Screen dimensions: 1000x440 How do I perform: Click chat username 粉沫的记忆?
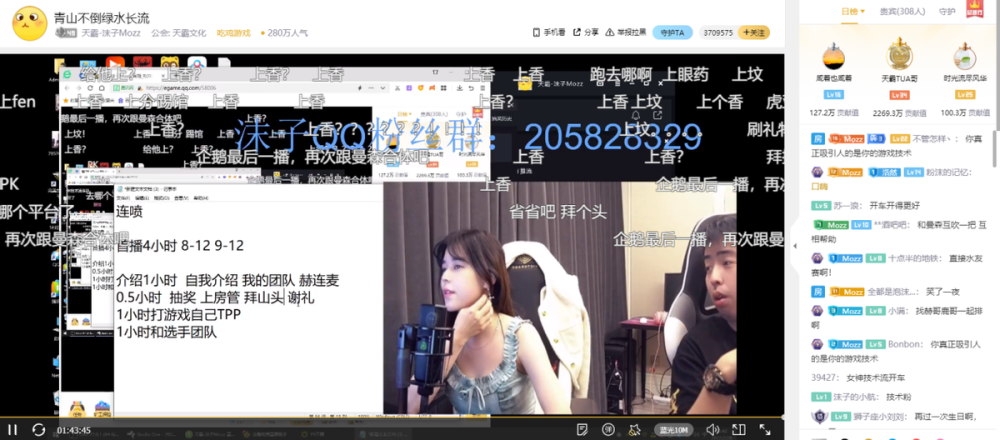pyautogui.click(x=948, y=172)
